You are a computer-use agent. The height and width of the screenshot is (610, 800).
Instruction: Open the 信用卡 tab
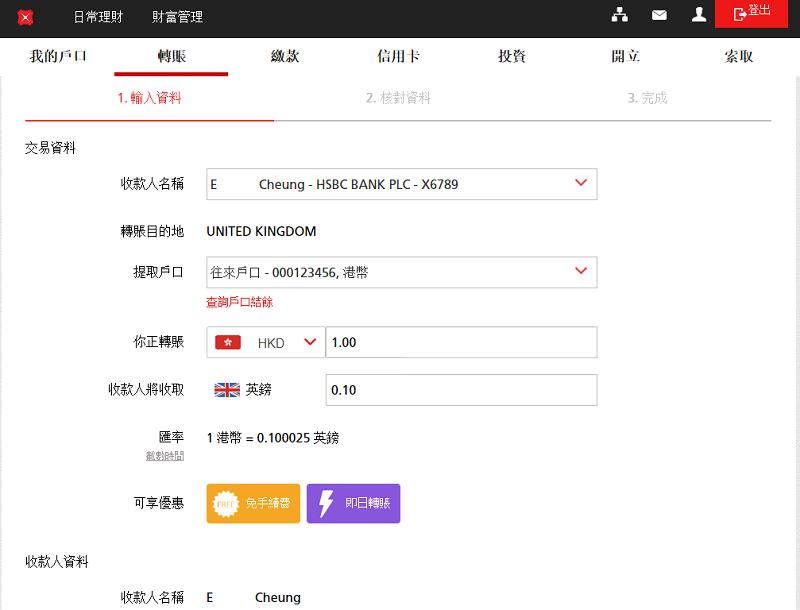click(398, 56)
